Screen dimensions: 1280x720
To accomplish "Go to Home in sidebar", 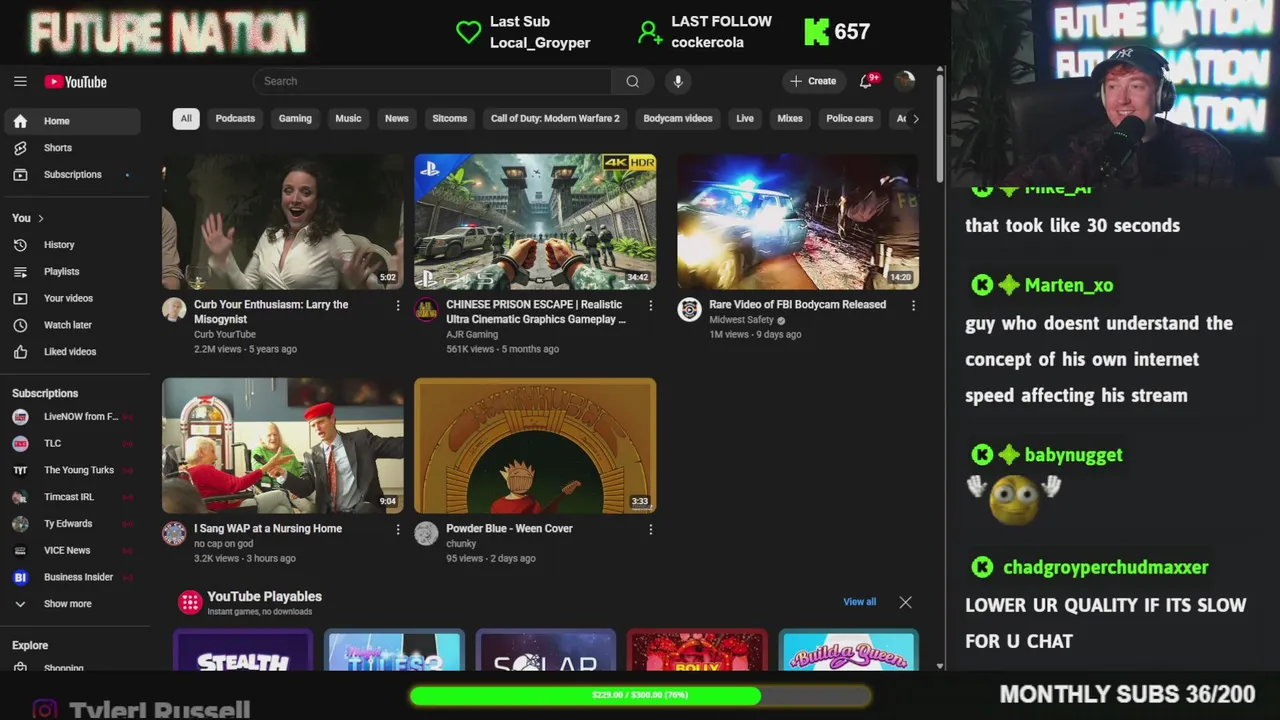I will tap(70, 121).
